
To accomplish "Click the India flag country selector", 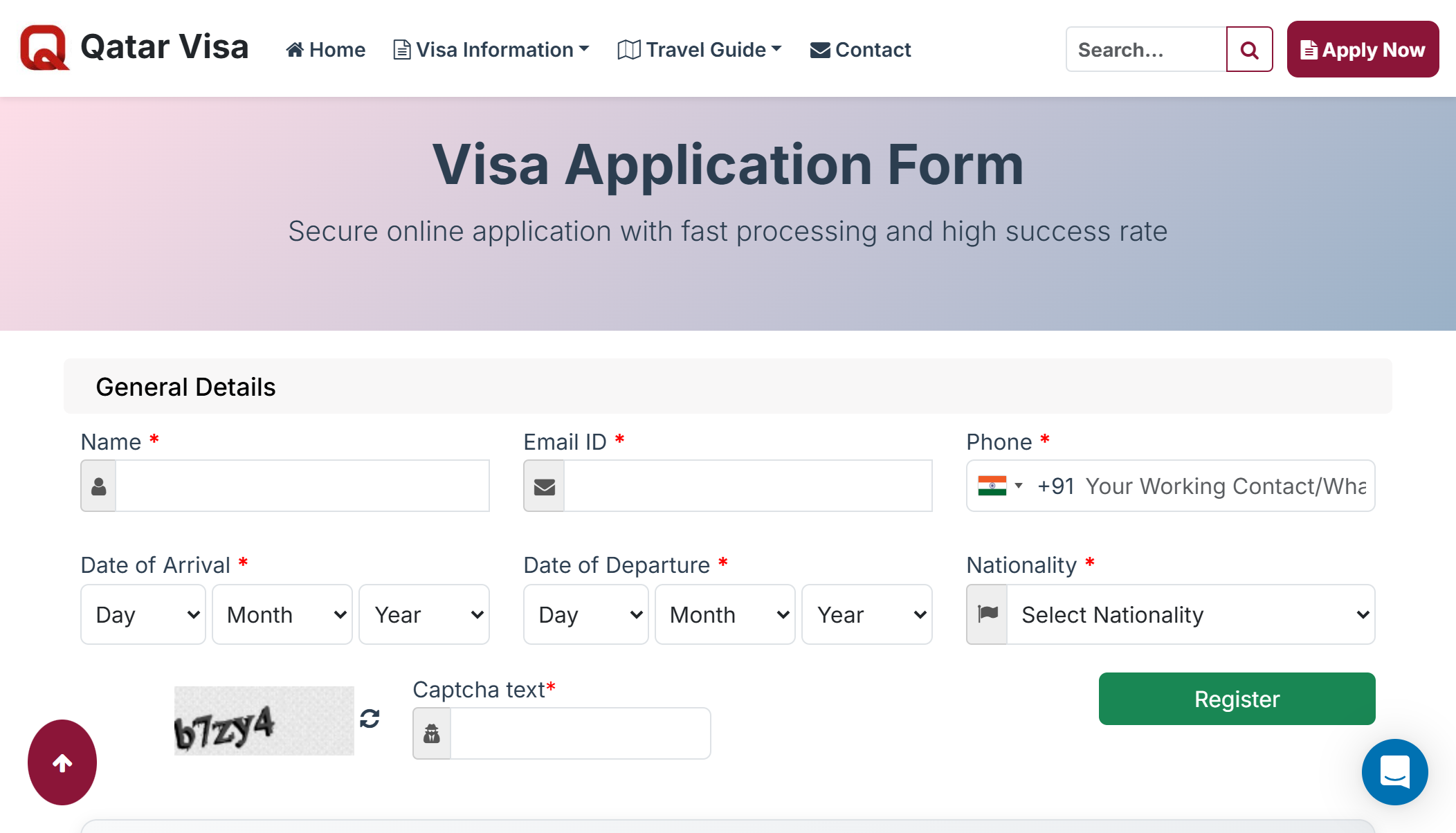I will pyautogui.click(x=999, y=486).
